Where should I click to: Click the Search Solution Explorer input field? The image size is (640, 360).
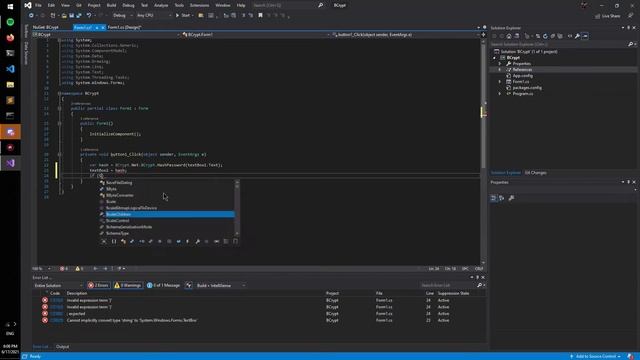point(559,44)
